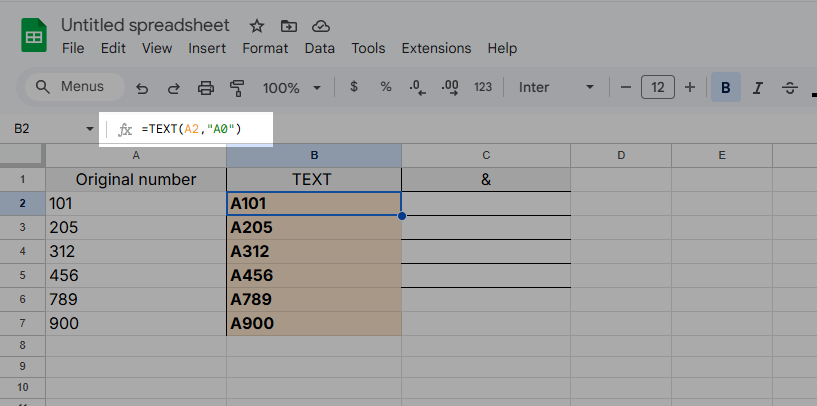The width and height of the screenshot is (817, 406).
Task: Redo the last undone action
Action: tap(174, 88)
